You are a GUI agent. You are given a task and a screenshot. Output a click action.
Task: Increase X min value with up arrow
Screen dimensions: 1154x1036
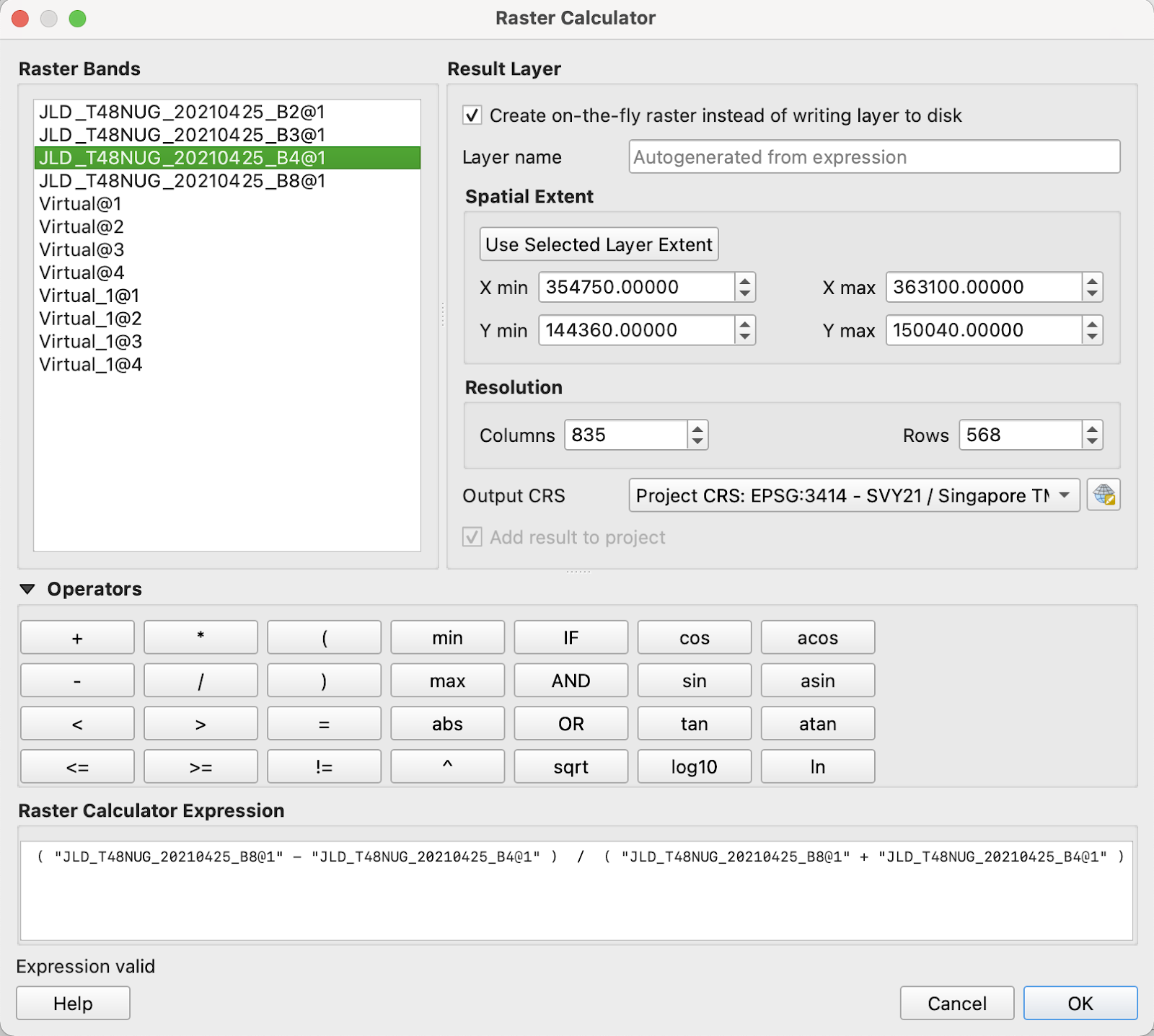(745, 280)
